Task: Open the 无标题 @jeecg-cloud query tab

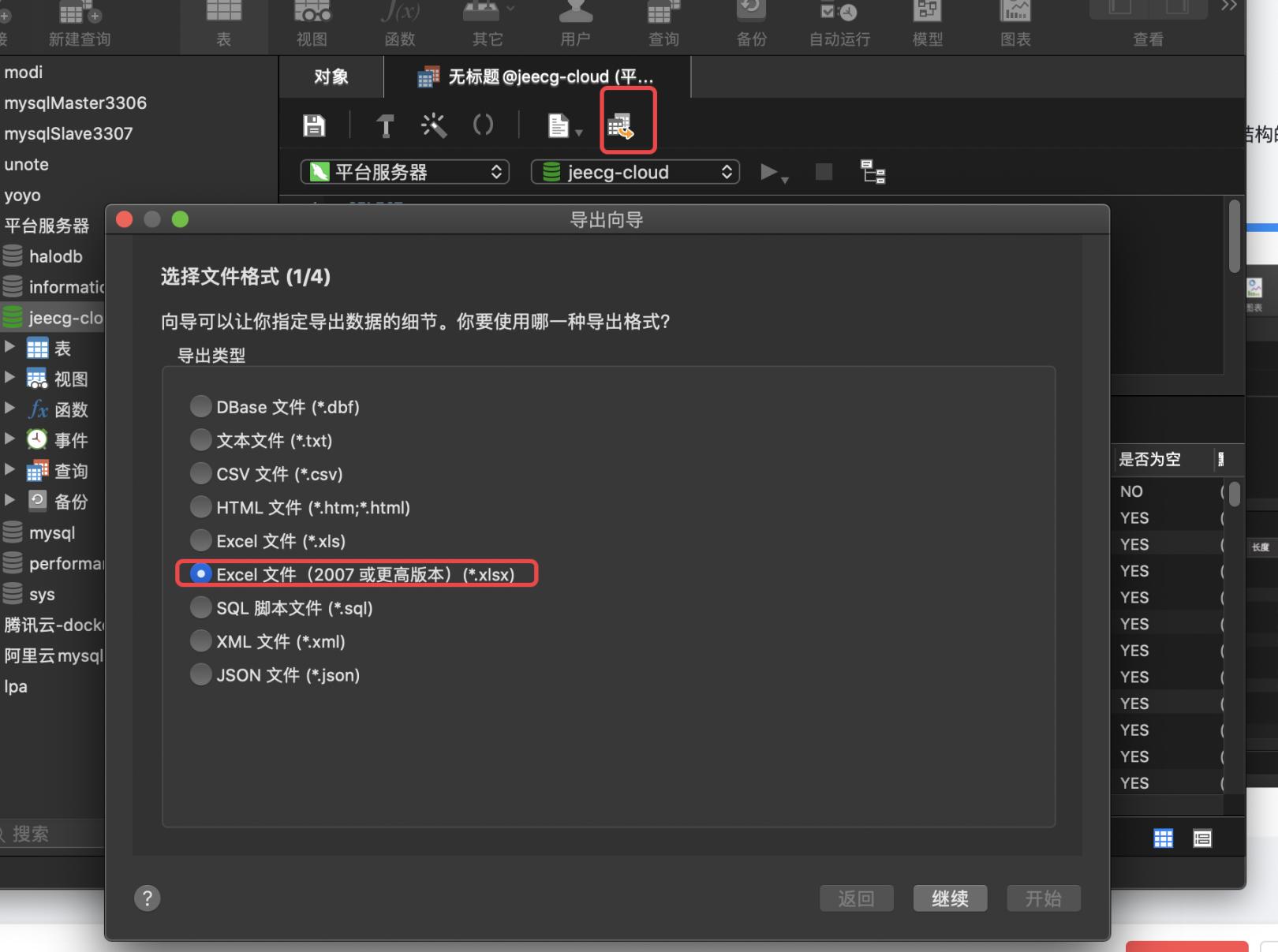Action: tap(537, 77)
